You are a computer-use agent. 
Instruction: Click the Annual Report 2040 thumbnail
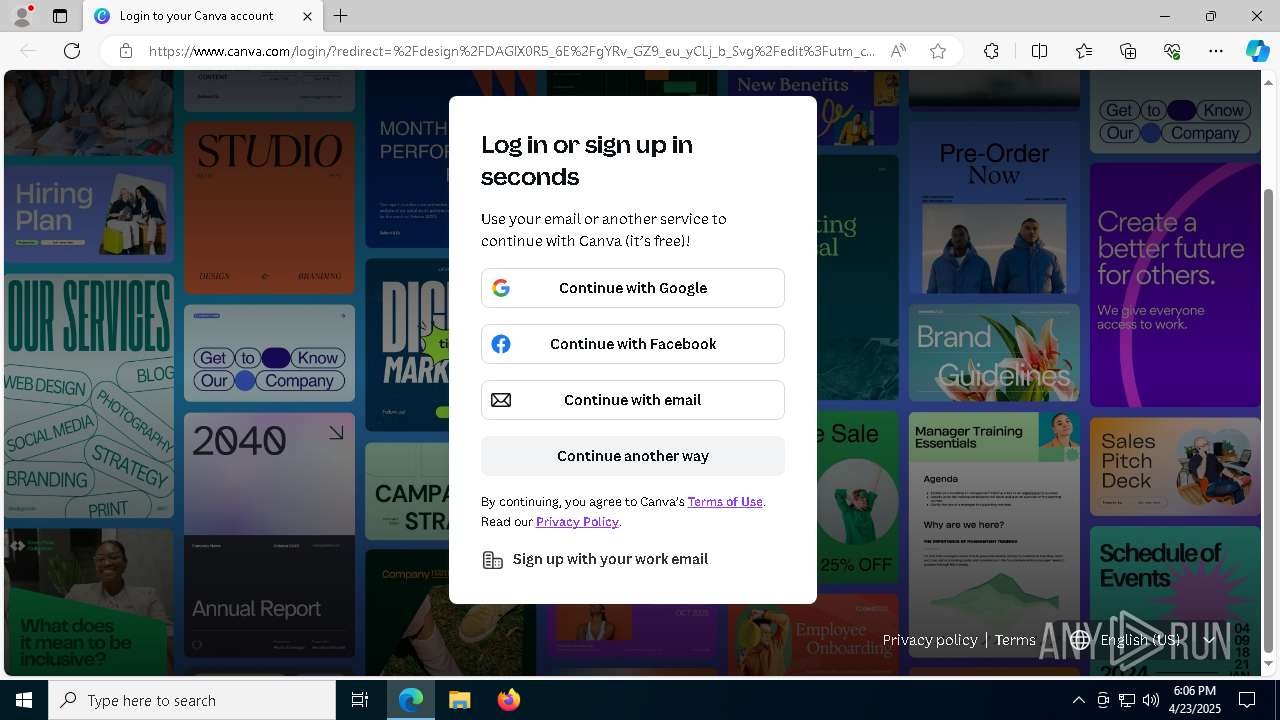pyautogui.click(x=269, y=535)
